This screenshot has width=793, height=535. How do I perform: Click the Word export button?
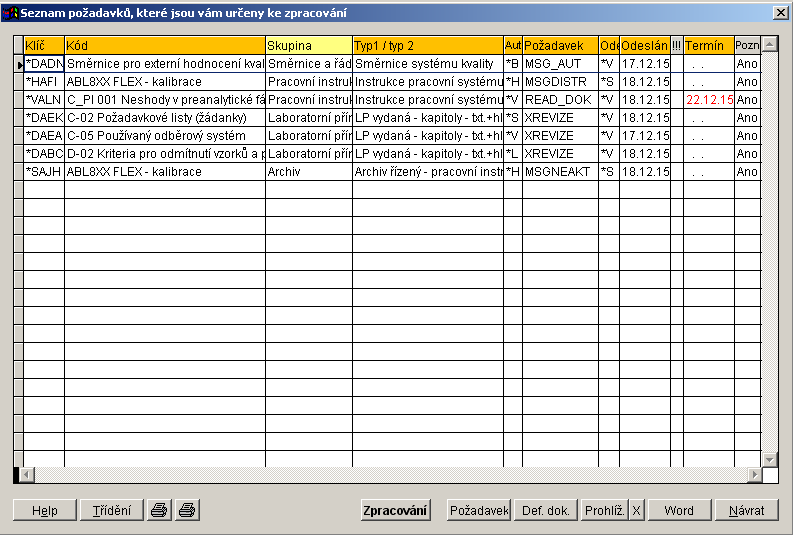click(678, 510)
